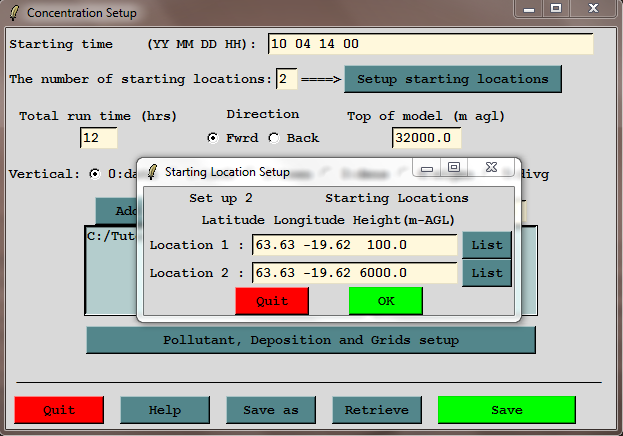Image resolution: width=623 pixels, height=436 pixels.
Task: Open the Help button
Action: [165, 410]
